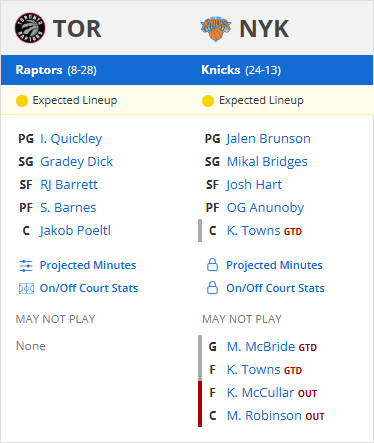Click the Raptors On/Off Court Stats court icon
Viewport: 374px width, 443px height.
[26, 288]
